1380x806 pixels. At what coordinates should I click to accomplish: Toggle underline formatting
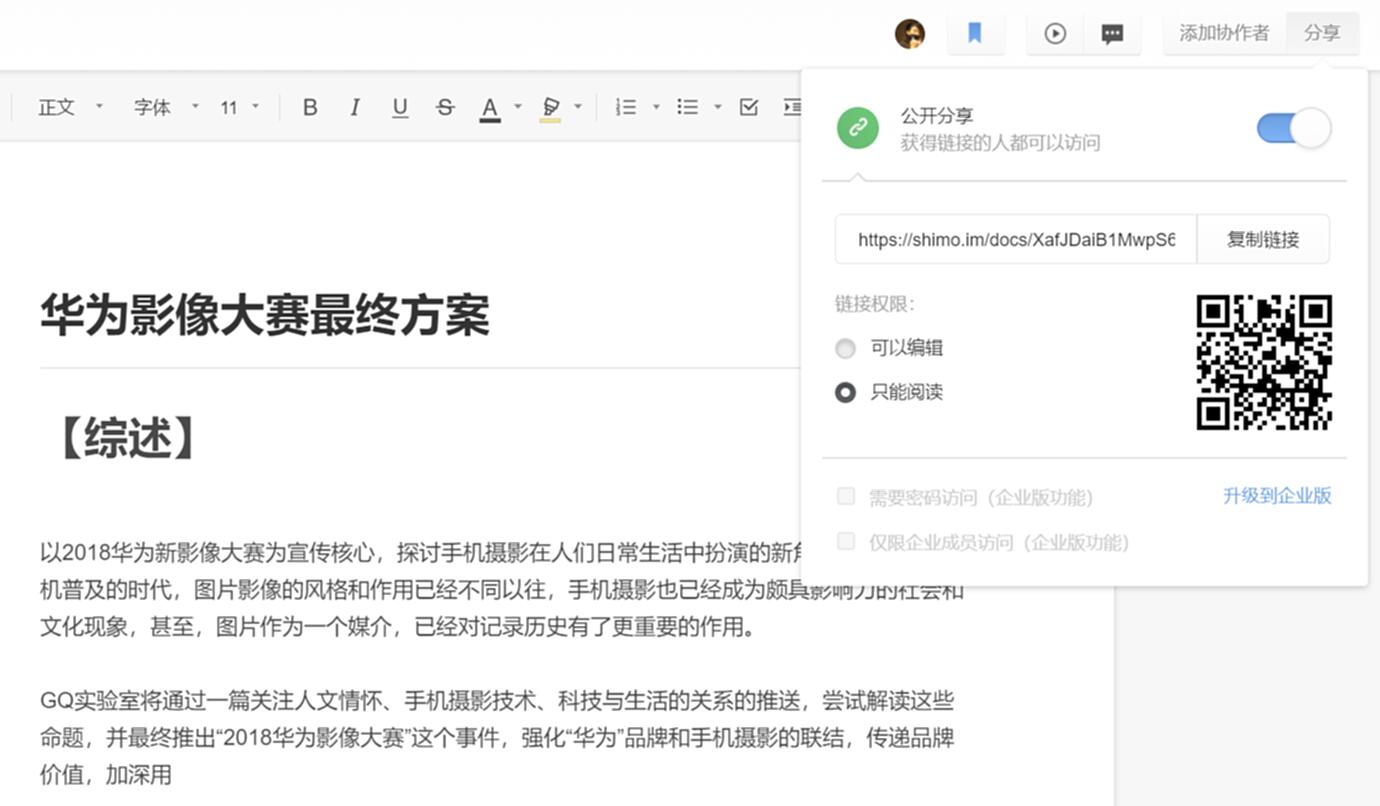tap(400, 107)
